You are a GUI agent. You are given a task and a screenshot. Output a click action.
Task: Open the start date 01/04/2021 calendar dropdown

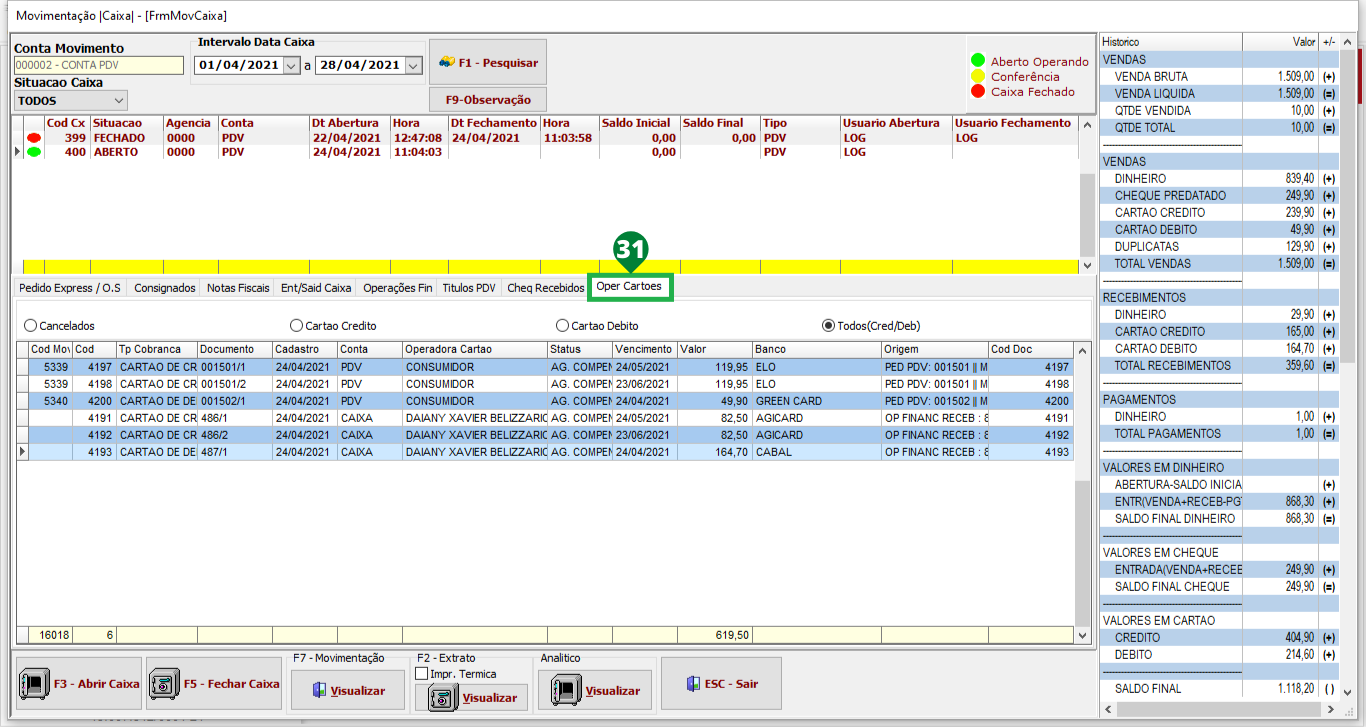coord(291,65)
